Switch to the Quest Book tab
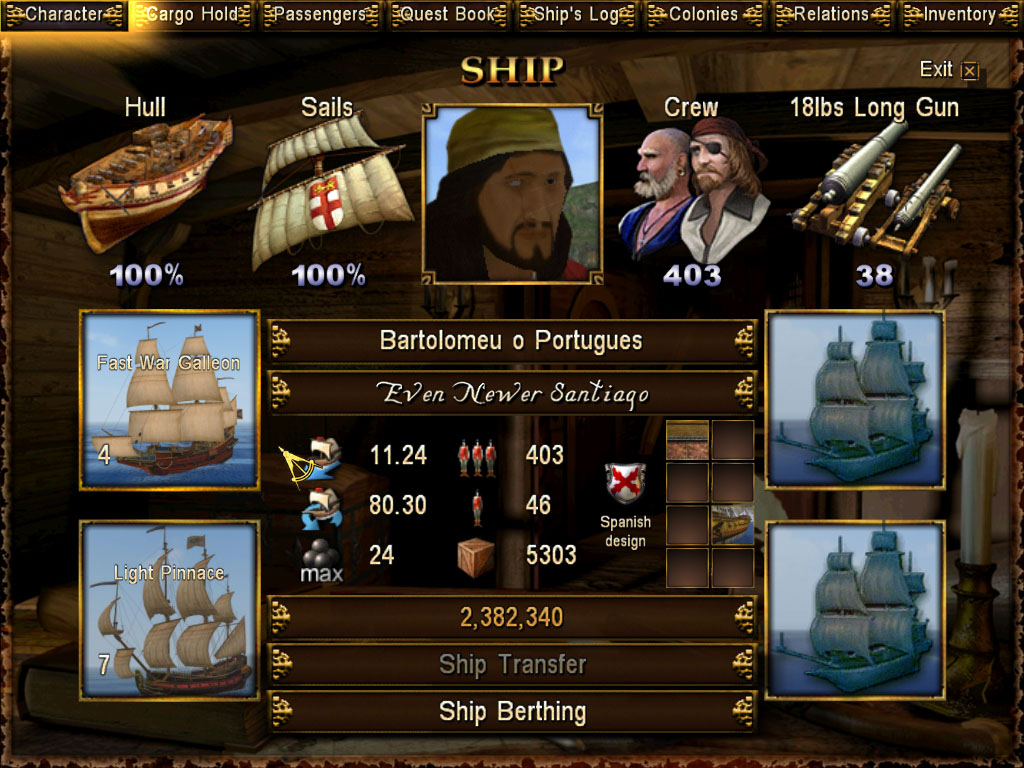The image size is (1024, 768). [x=449, y=15]
